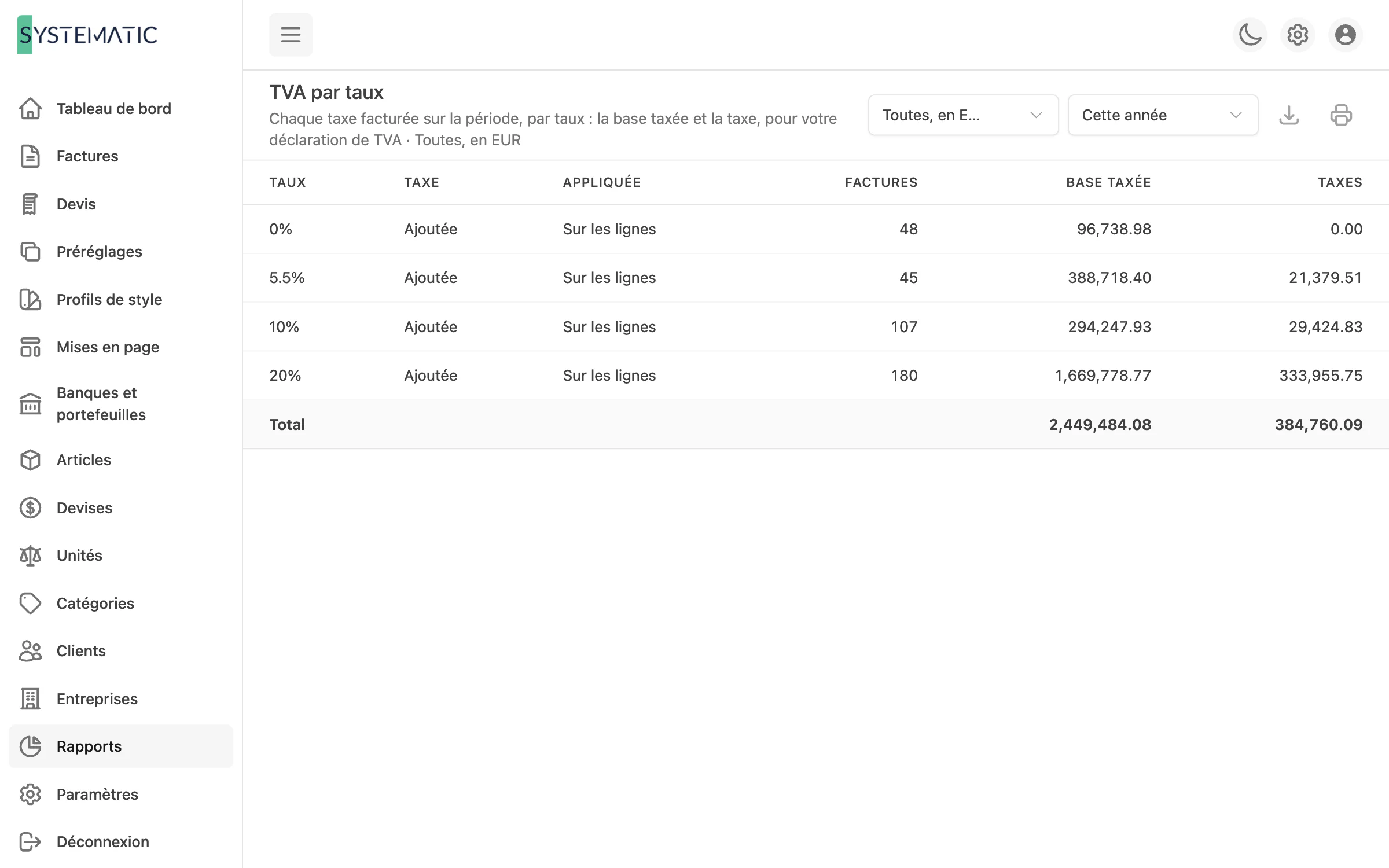
Task: Print the TVA report
Action: pyautogui.click(x=1341, y=115)
